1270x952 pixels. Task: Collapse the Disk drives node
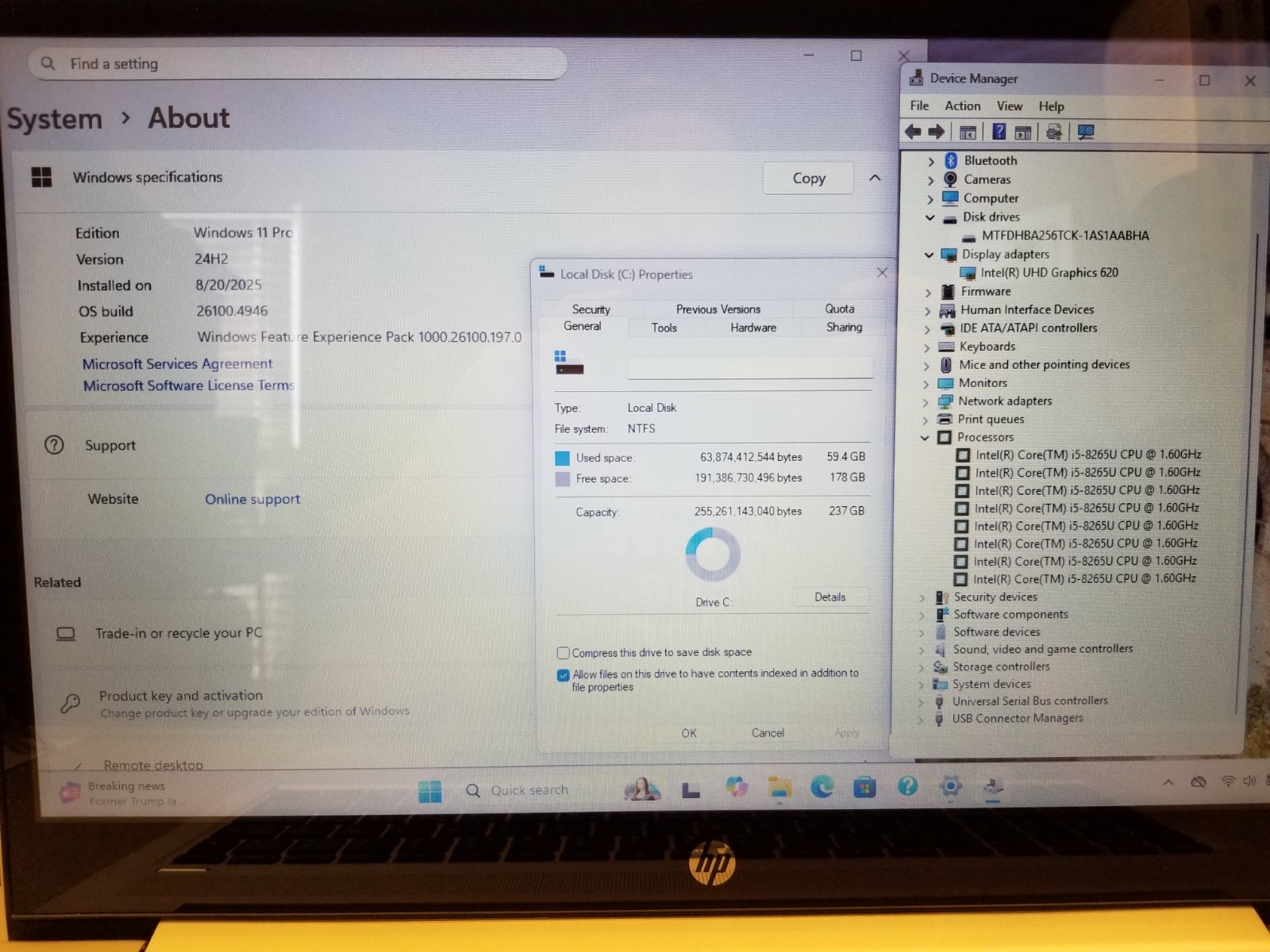[x=930, y=217]
